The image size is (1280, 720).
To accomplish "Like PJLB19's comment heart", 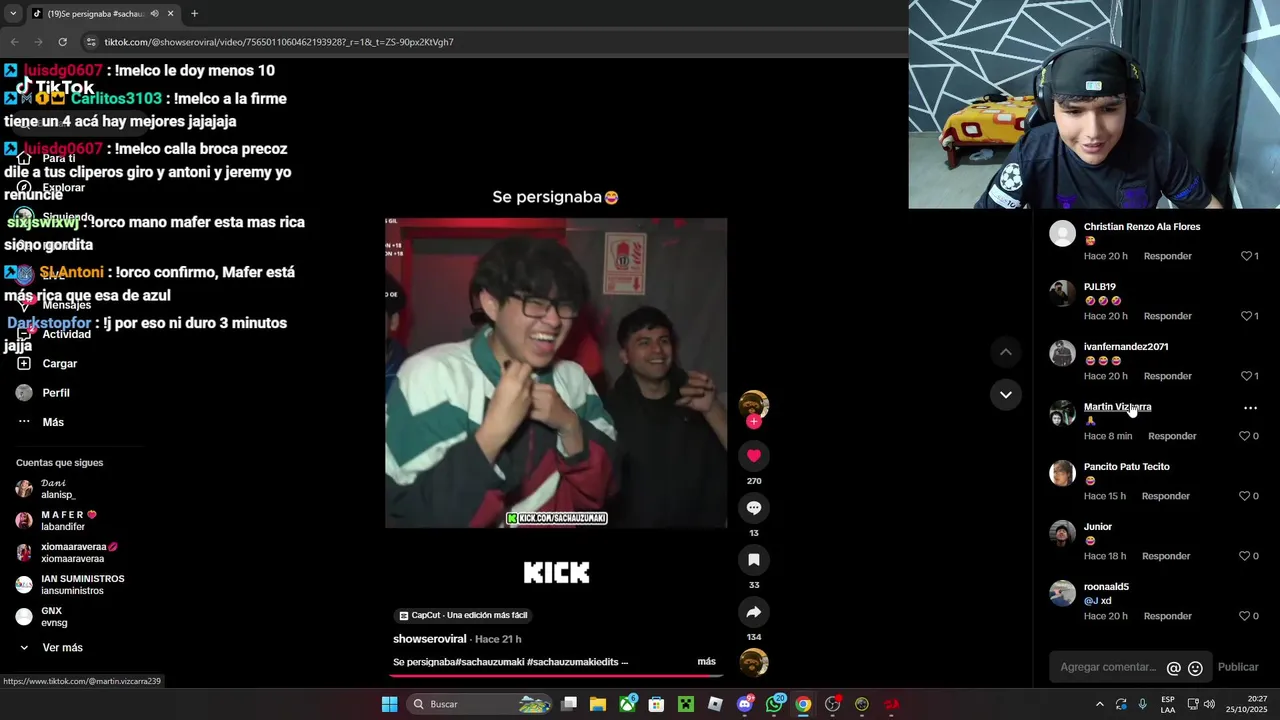I will [x=1246, y=316].
